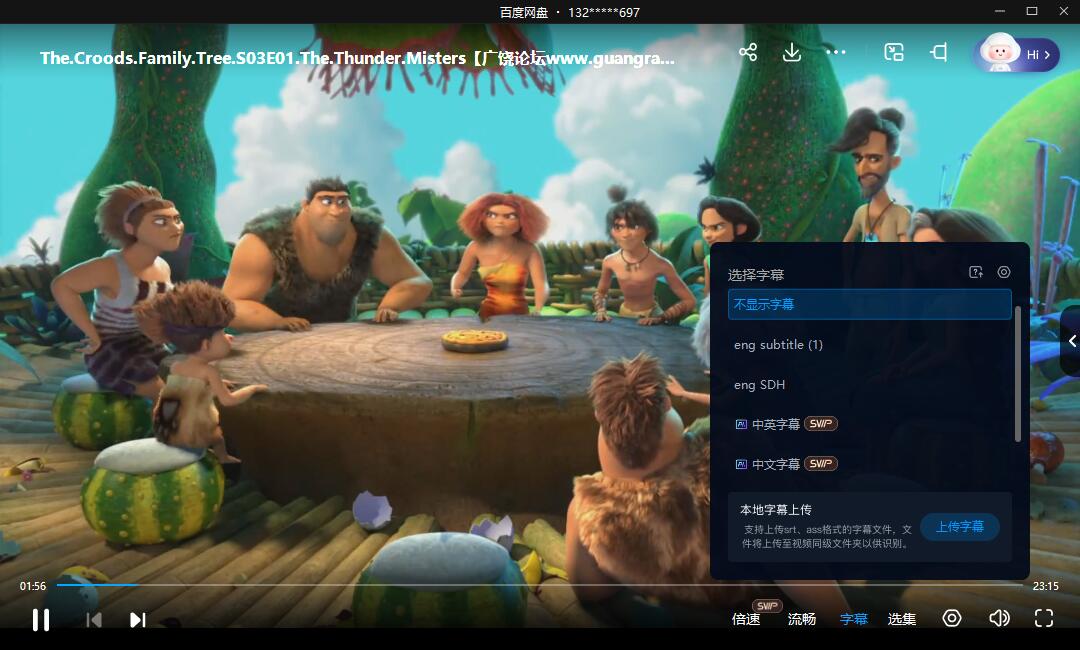This screenshot has height=650, width=1080.
Task: Click the 本地字幕上传 heading
Action: [776, 510]
